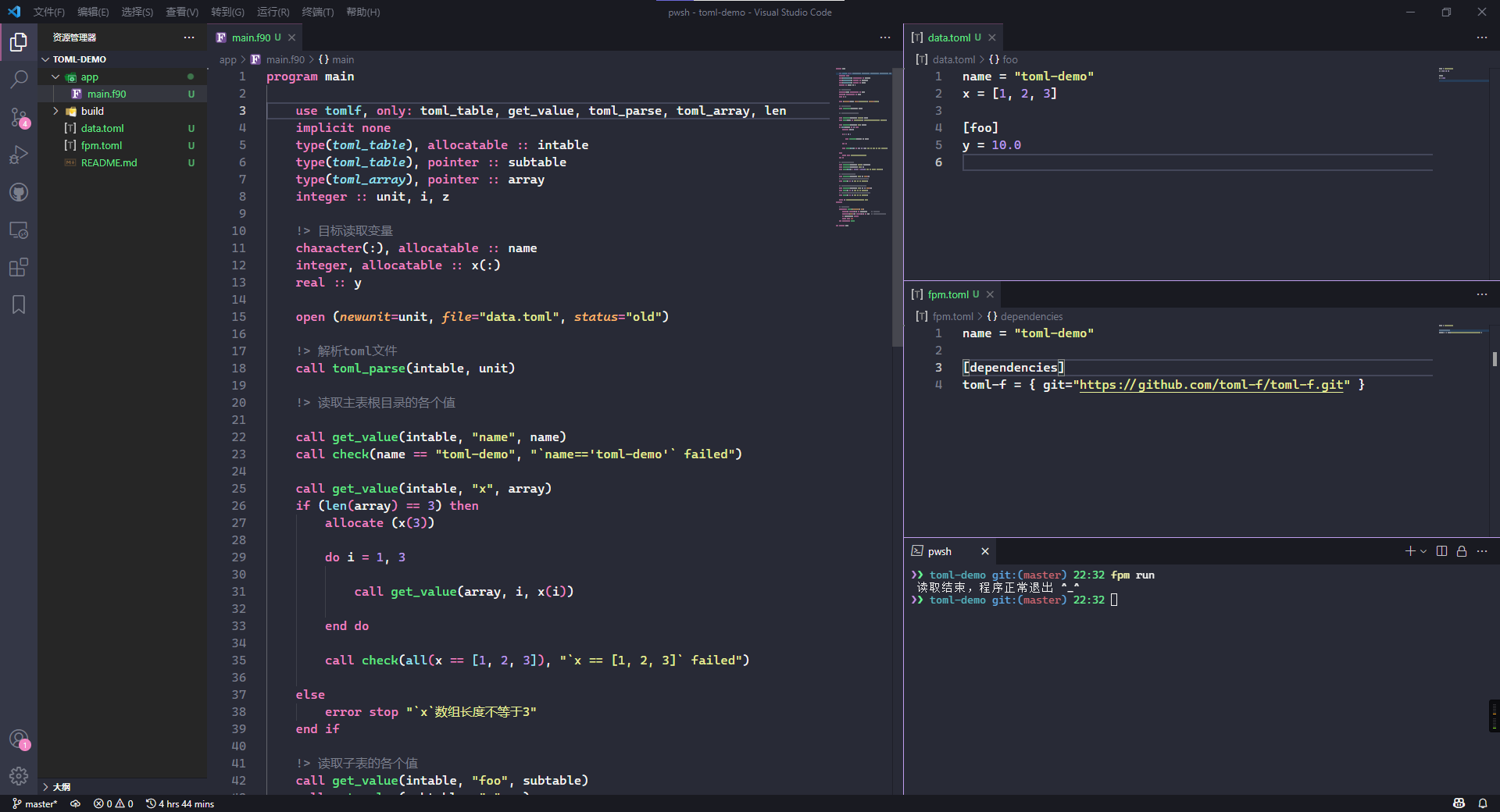Open the Manage gear icon
The image size is (1500, 812).
coord(19,776)
